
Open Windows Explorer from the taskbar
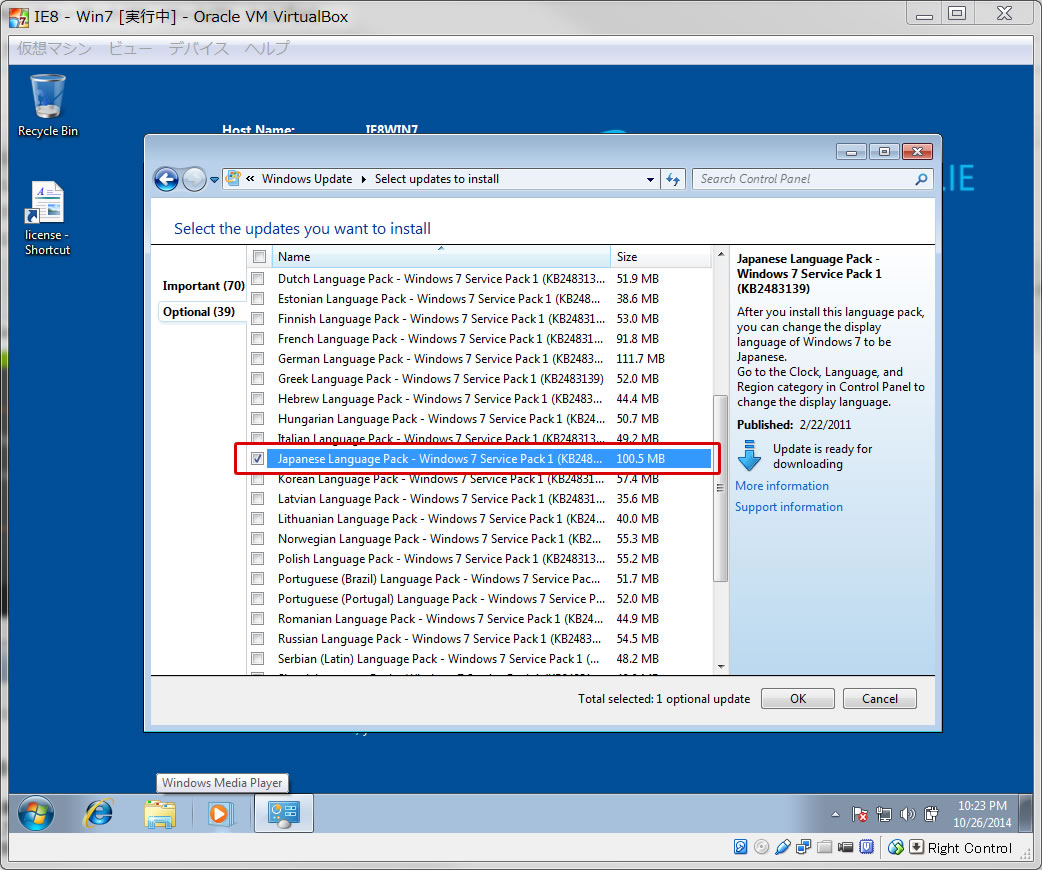(160, 814)
